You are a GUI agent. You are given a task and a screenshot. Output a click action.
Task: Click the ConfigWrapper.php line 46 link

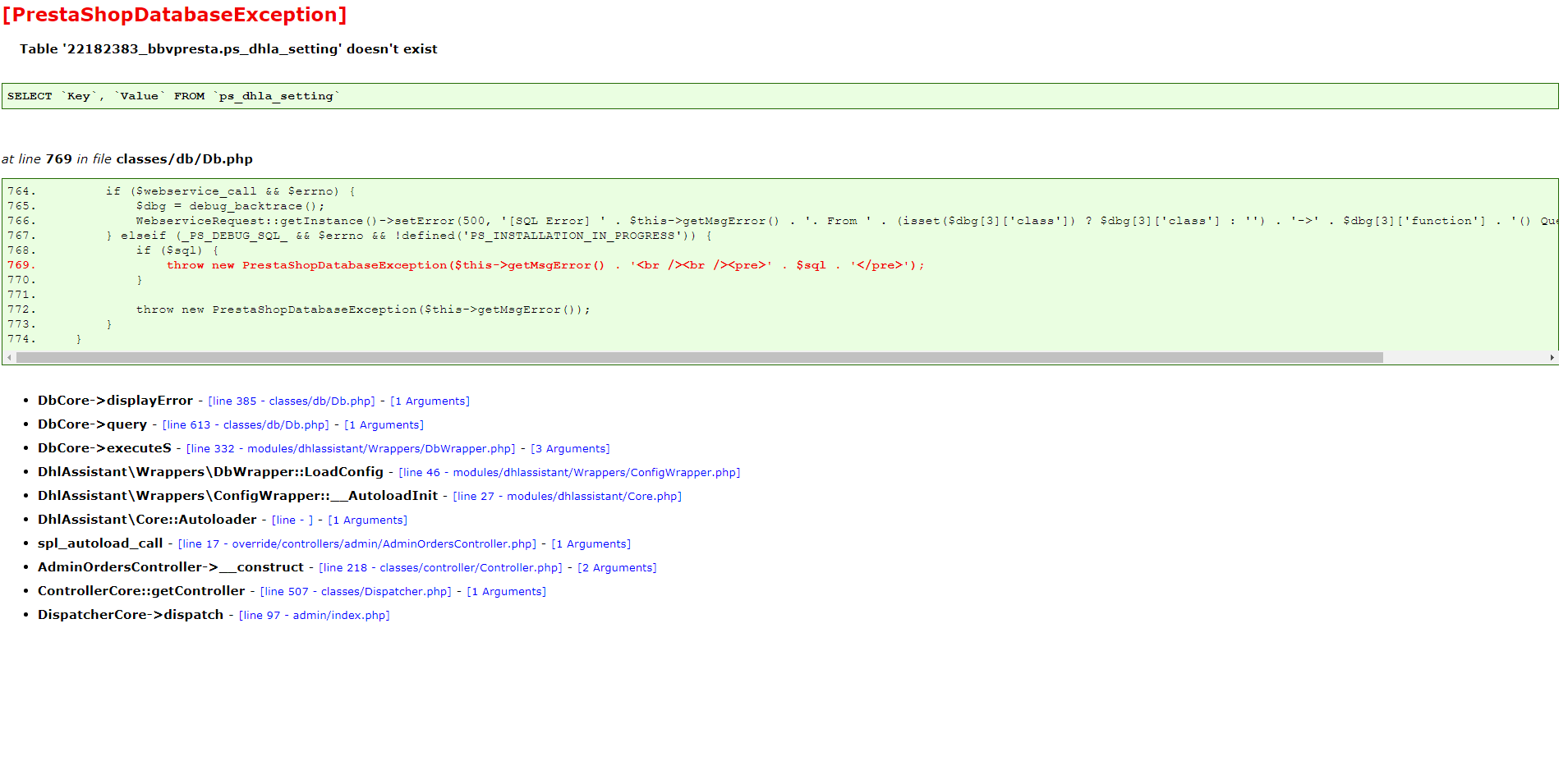569,473
